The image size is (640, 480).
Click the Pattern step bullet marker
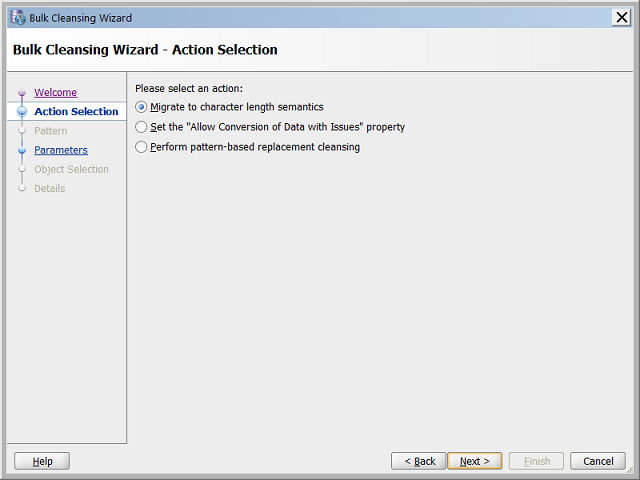tap(22, 131)
